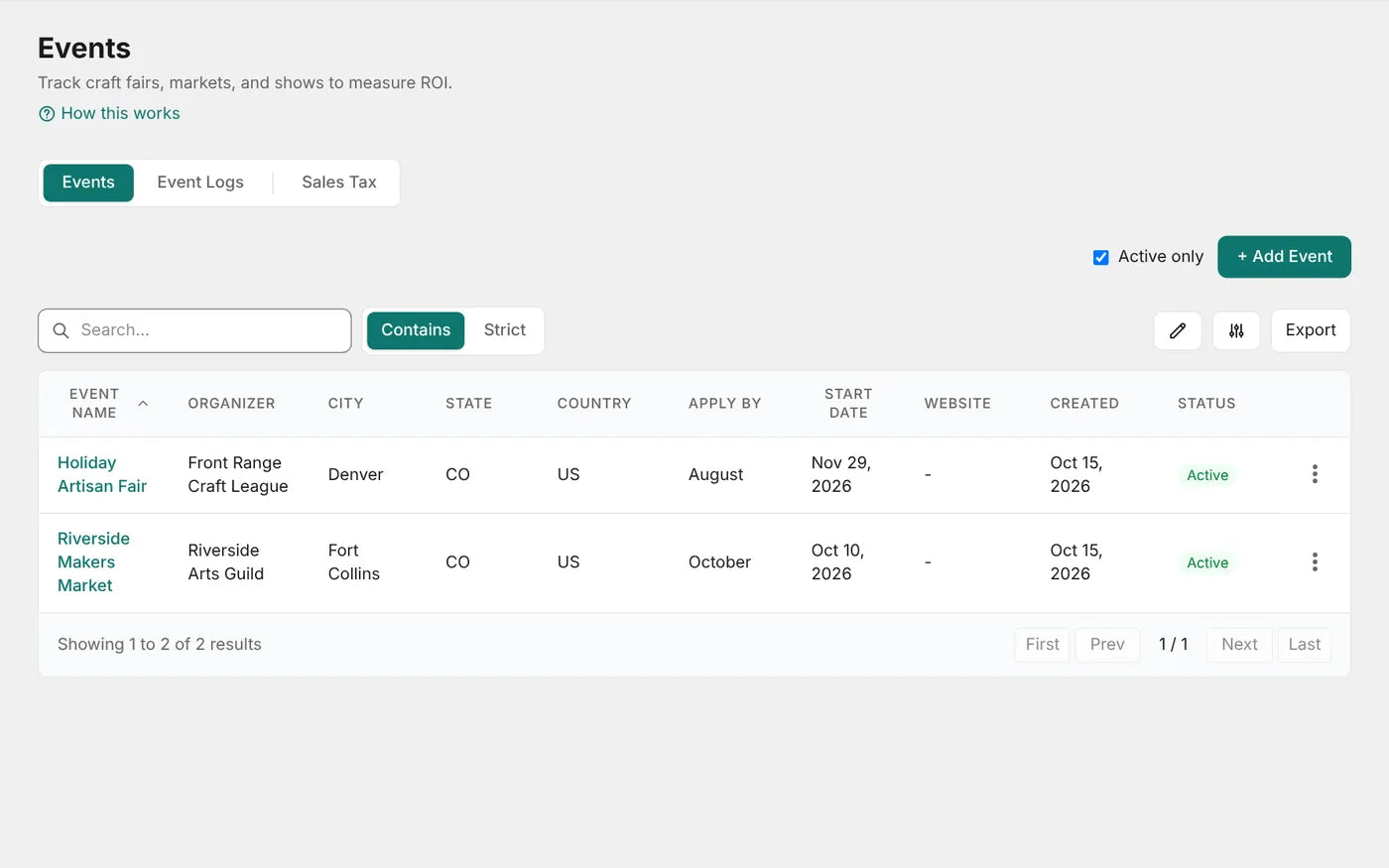
Task: Open How this works link
Action: pyautogui.click(x=120, y=113)
